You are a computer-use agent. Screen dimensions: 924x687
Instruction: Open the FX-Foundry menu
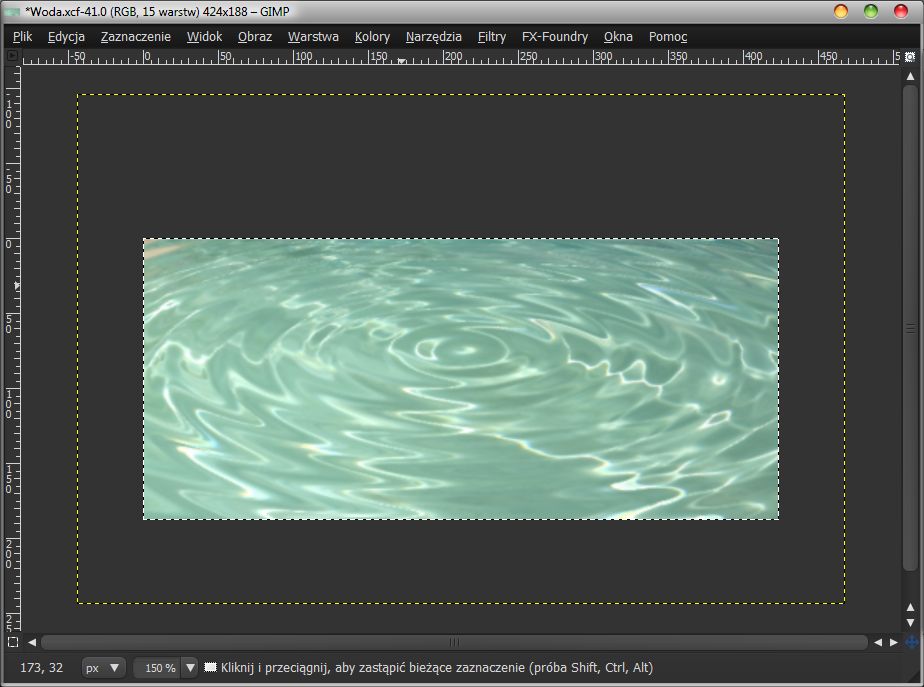[554, 37]
